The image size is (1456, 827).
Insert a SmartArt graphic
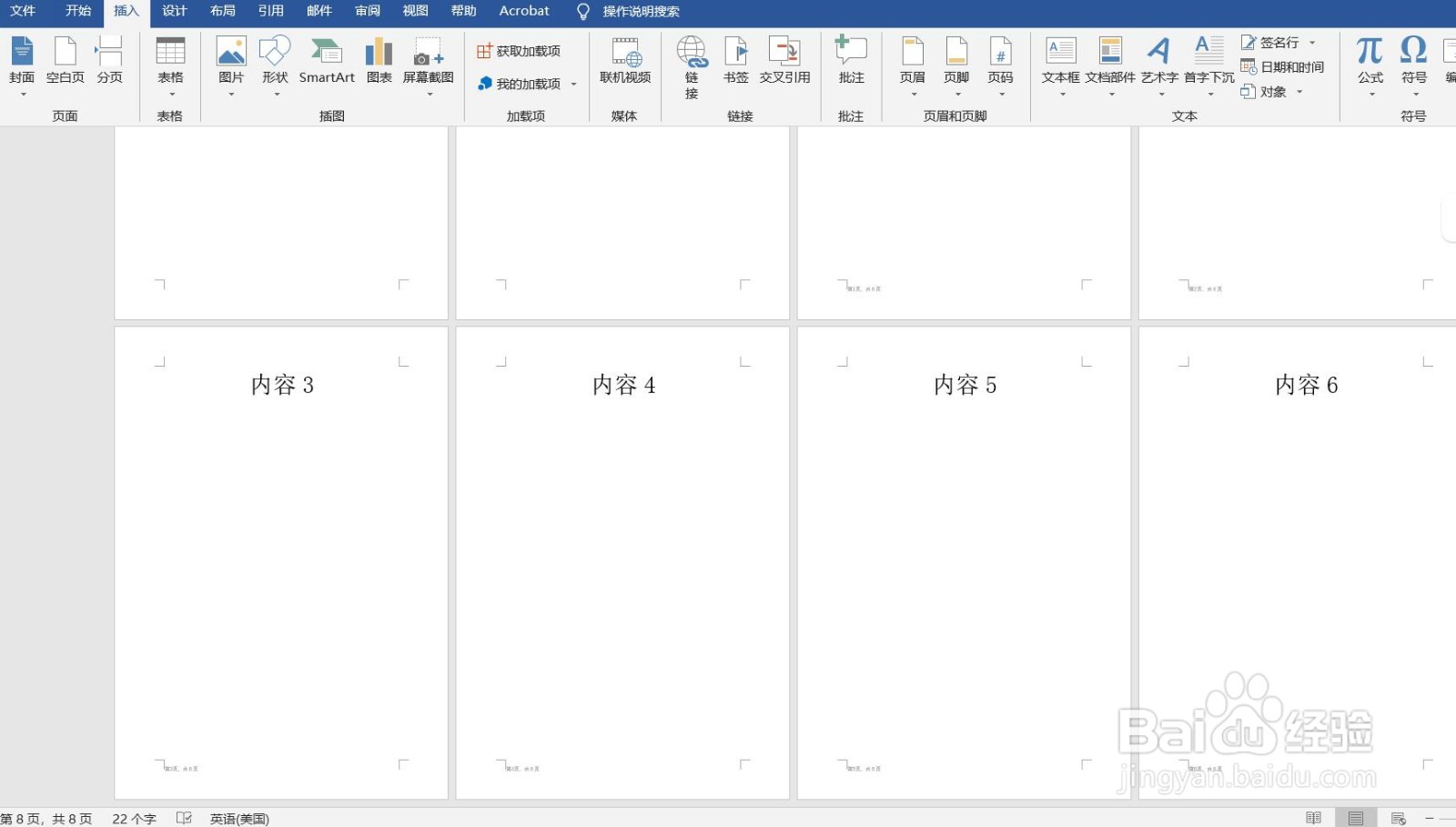pyautogui.click(x=327, y=60)
